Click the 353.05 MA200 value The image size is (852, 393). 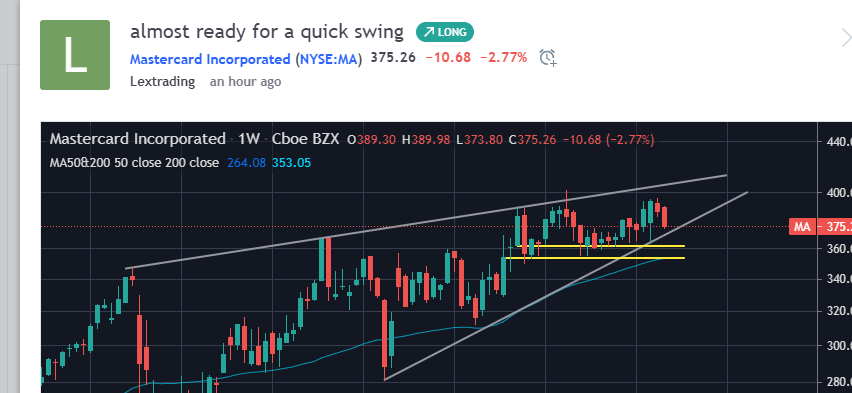coord(291,163)
